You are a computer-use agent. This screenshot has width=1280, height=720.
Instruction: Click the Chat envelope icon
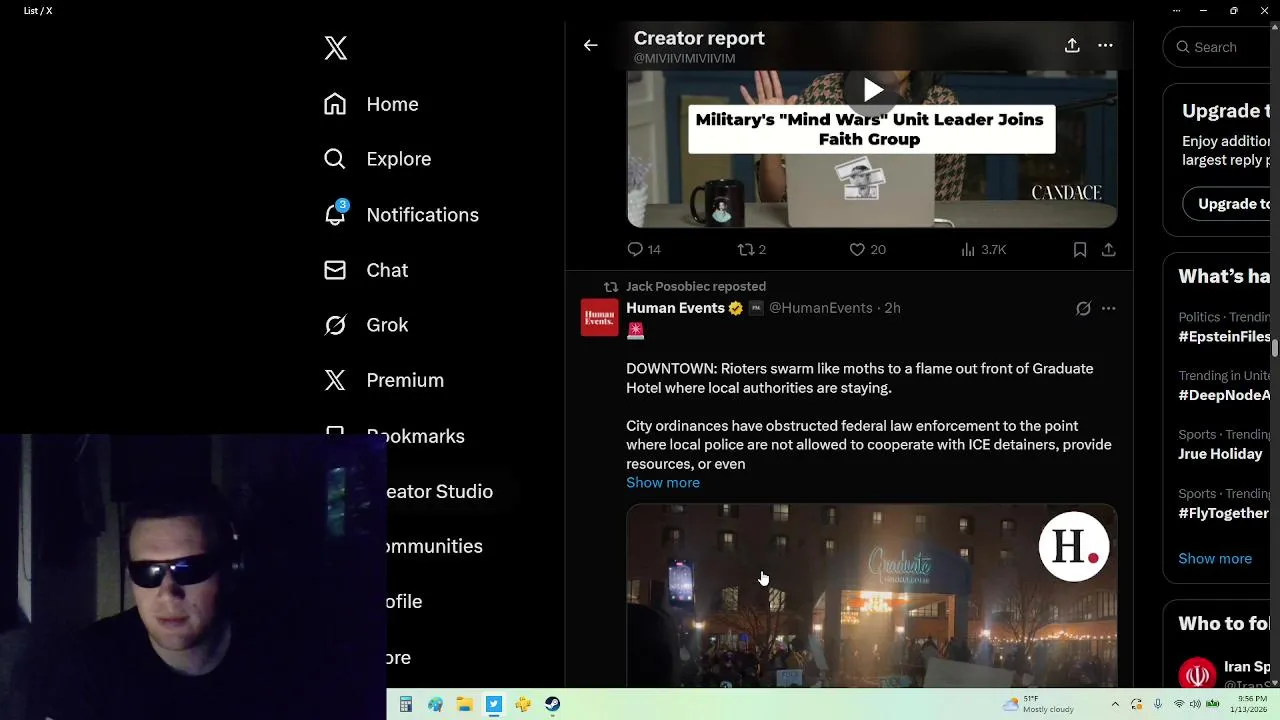point(335,270)
